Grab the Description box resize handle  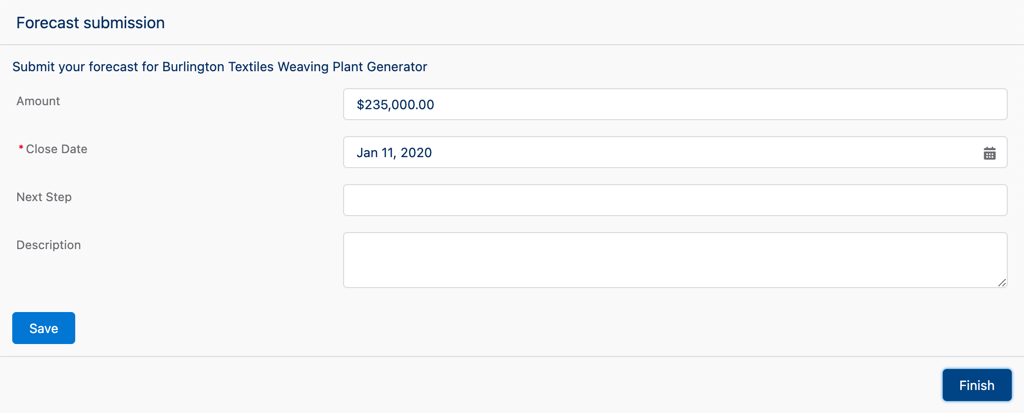click(1002, 283)
